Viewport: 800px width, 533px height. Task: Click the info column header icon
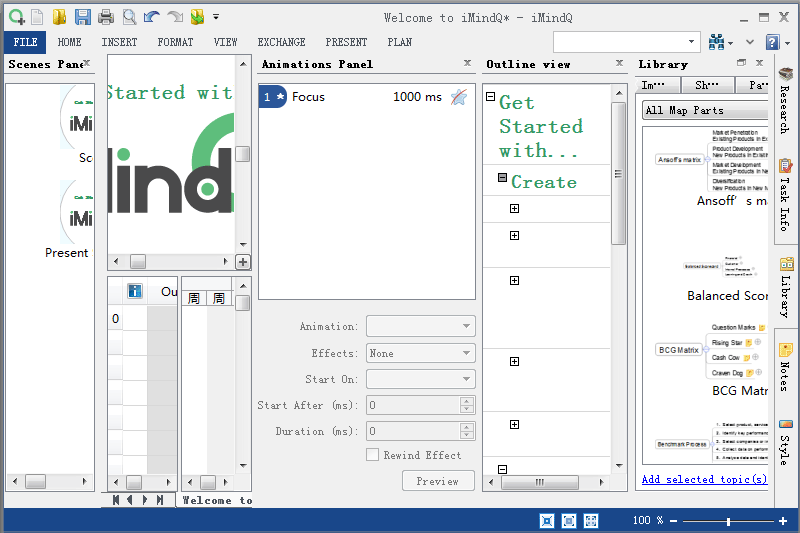135,291
